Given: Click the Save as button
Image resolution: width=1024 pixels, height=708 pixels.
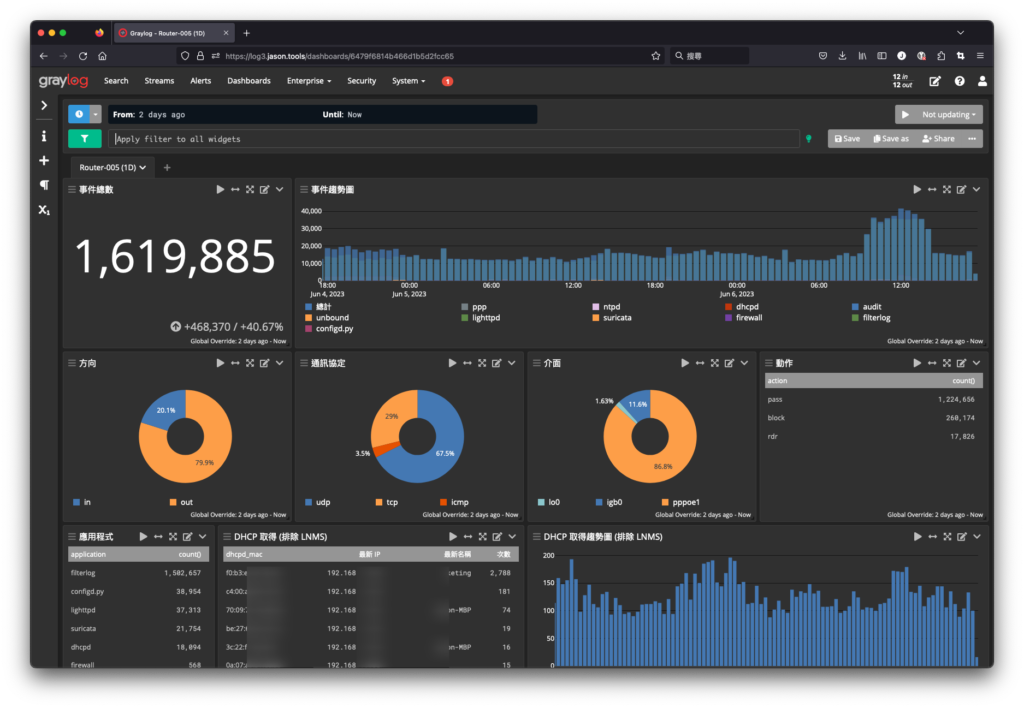Looking at the screenshot, I should point(891,138).
